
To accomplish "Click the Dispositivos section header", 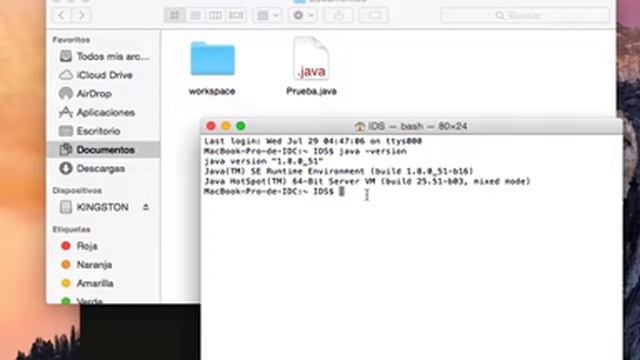I will point(77,191).
